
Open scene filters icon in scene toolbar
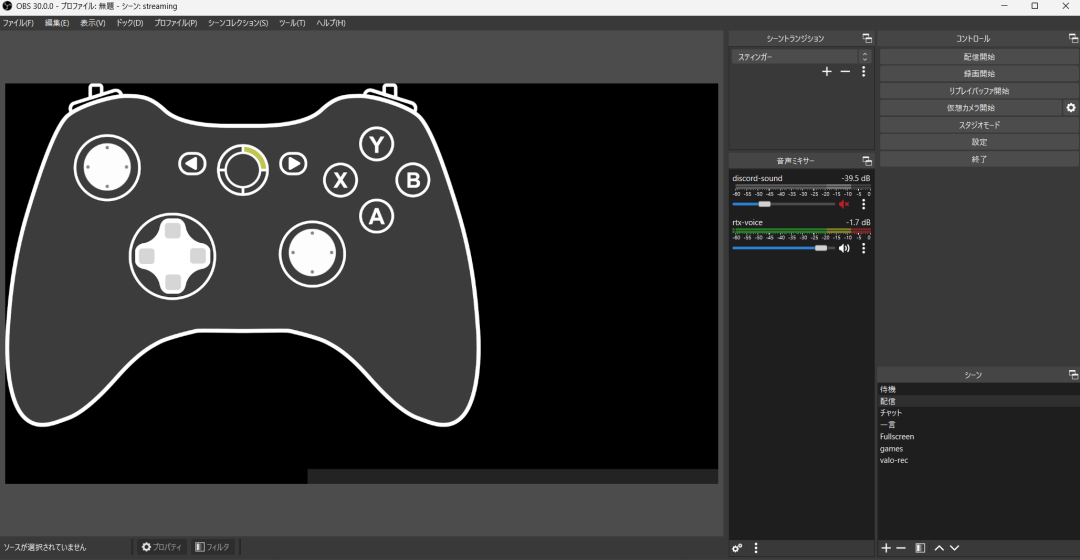920,548
